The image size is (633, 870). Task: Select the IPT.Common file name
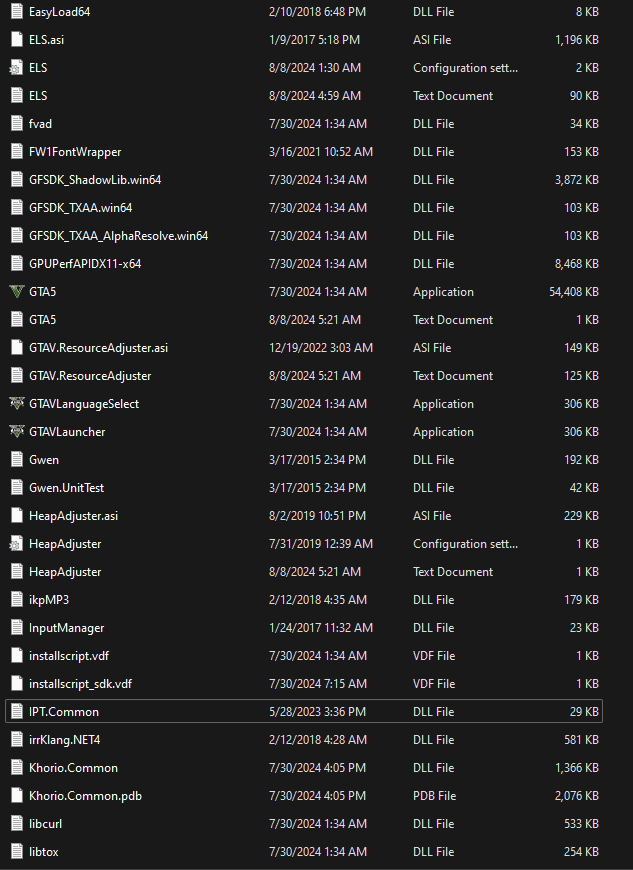64,712
